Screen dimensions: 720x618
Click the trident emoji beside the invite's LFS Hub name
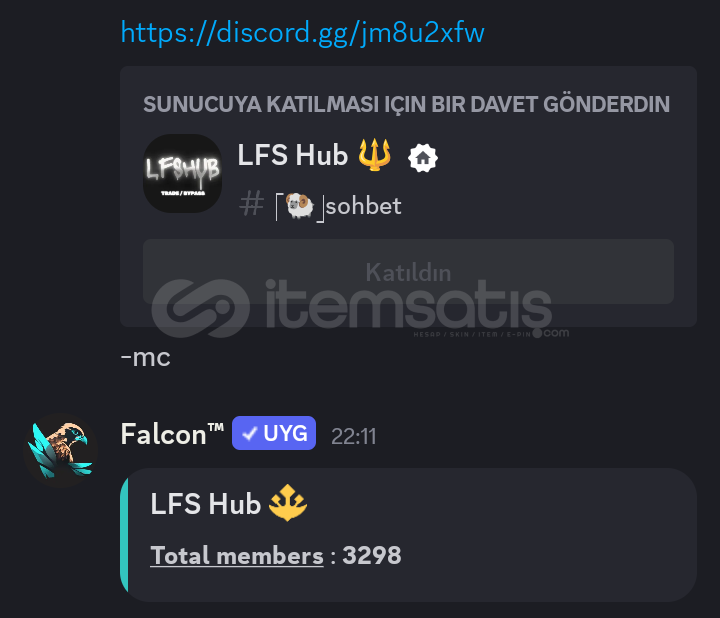pos(375,154)
